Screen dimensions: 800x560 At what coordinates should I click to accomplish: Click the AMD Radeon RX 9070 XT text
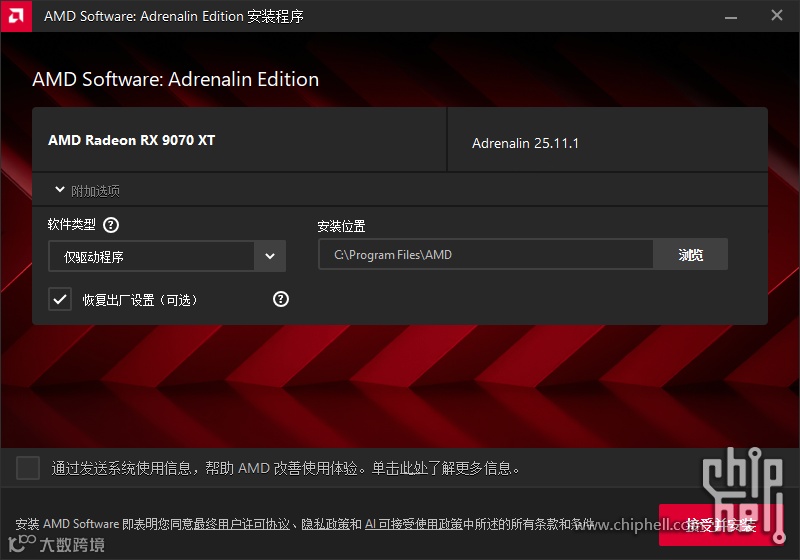coord(132,140)
